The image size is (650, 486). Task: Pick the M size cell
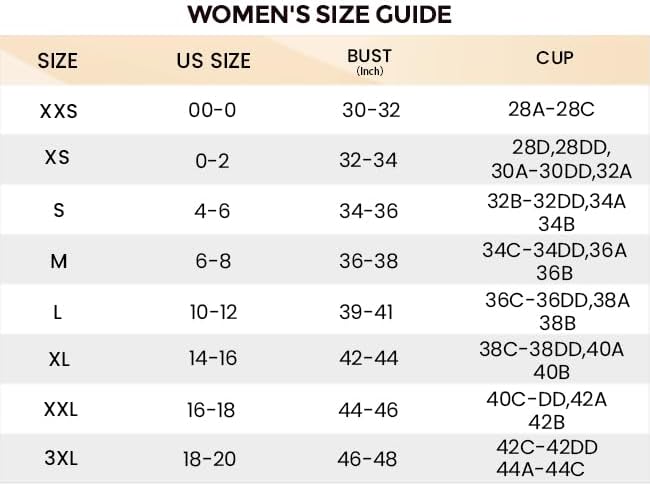[58, 260]
